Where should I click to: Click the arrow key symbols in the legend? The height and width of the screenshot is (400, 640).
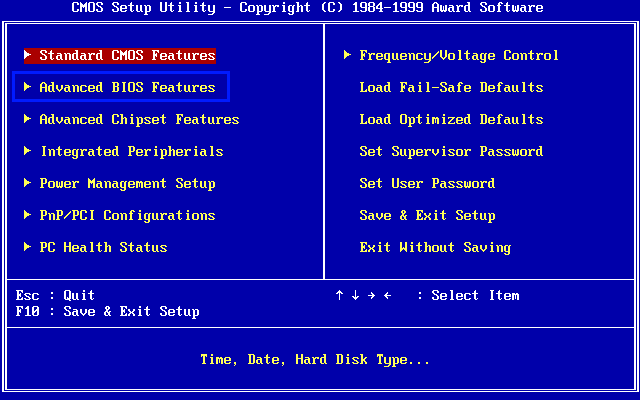[363, 295]
